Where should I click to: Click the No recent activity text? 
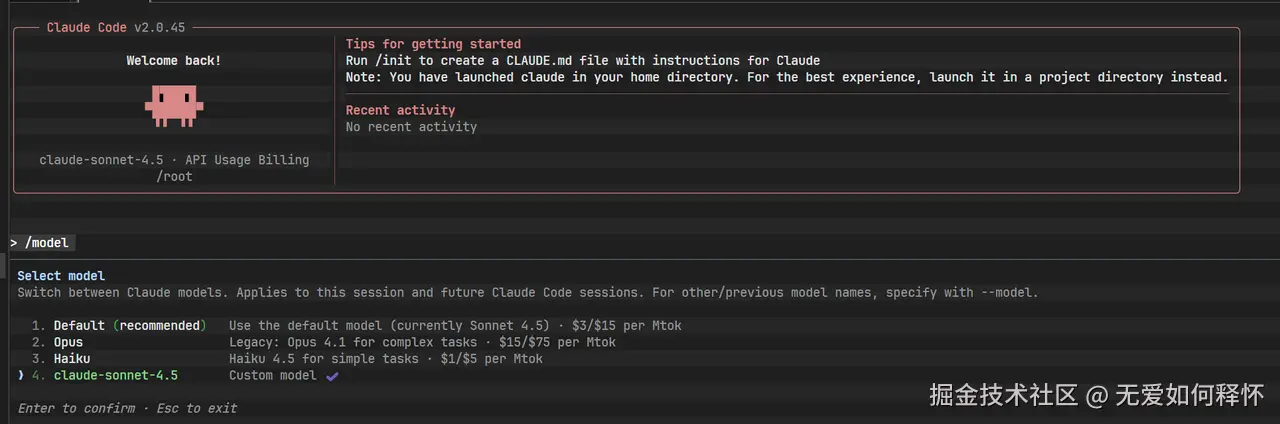click(x=411, y=127)
